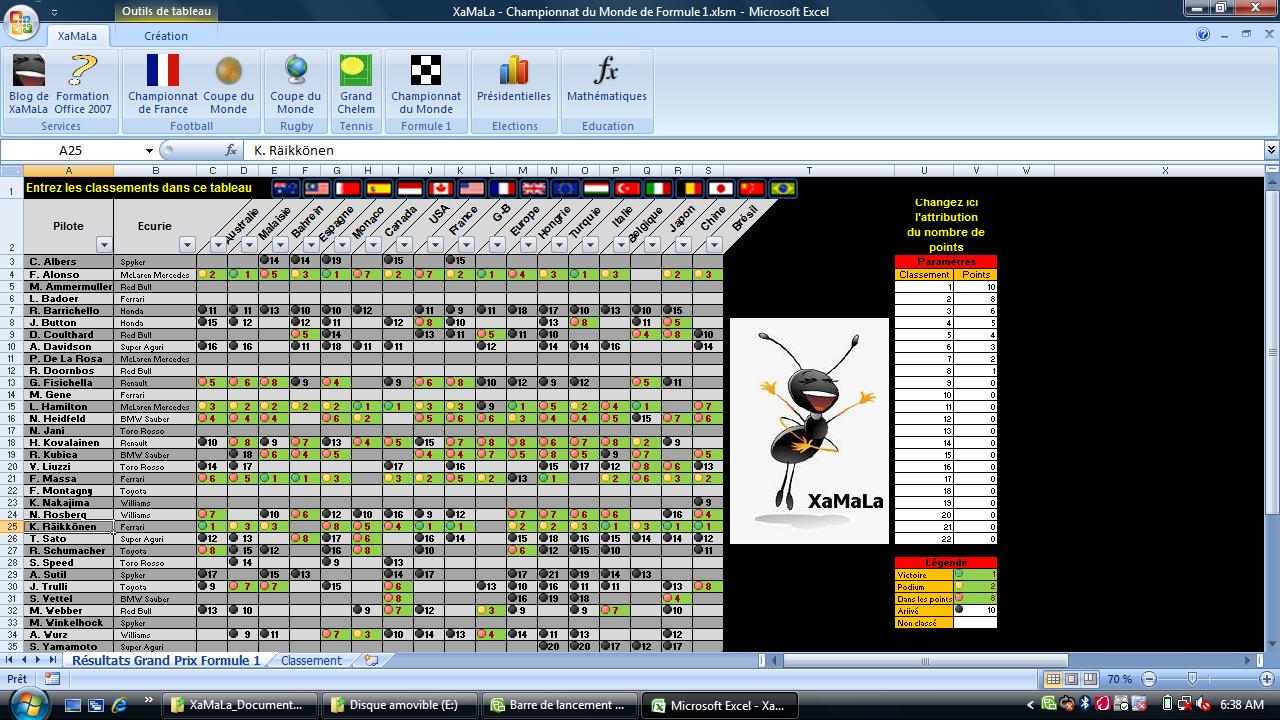Switch to Page Break Preview button
Image resolution: width=1280 pixels, height=720 pixels.
[x=1090, y=679]
